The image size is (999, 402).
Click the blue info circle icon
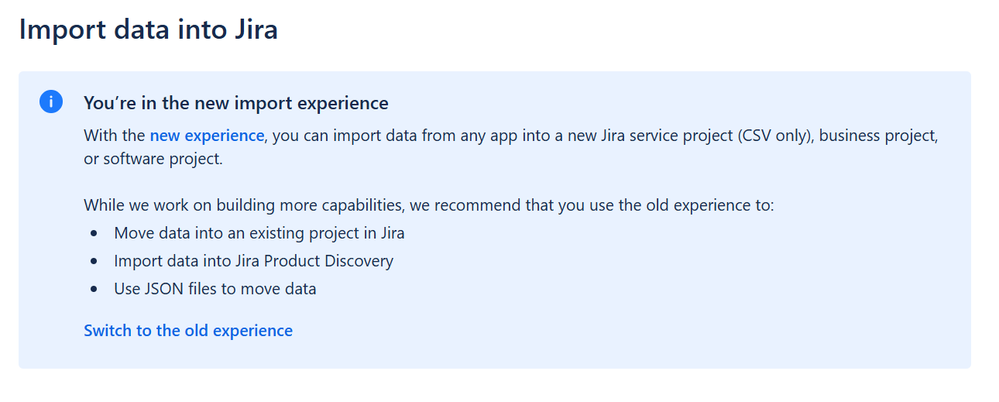coord(51,102)
